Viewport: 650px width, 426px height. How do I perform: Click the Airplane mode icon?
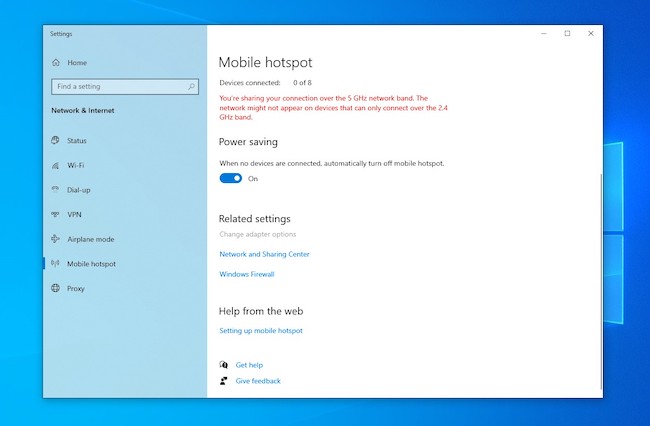(x=56, y=239)
